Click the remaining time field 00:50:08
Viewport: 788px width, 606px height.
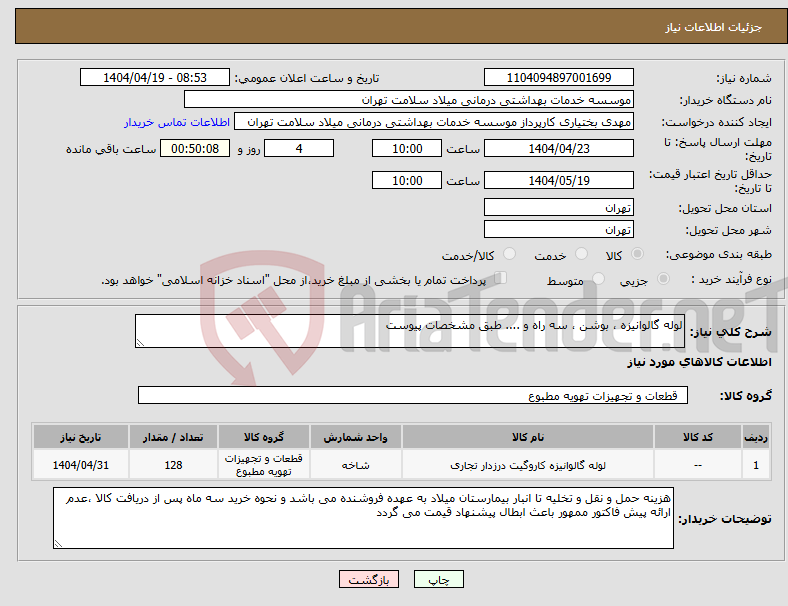[x=195, y=148]
